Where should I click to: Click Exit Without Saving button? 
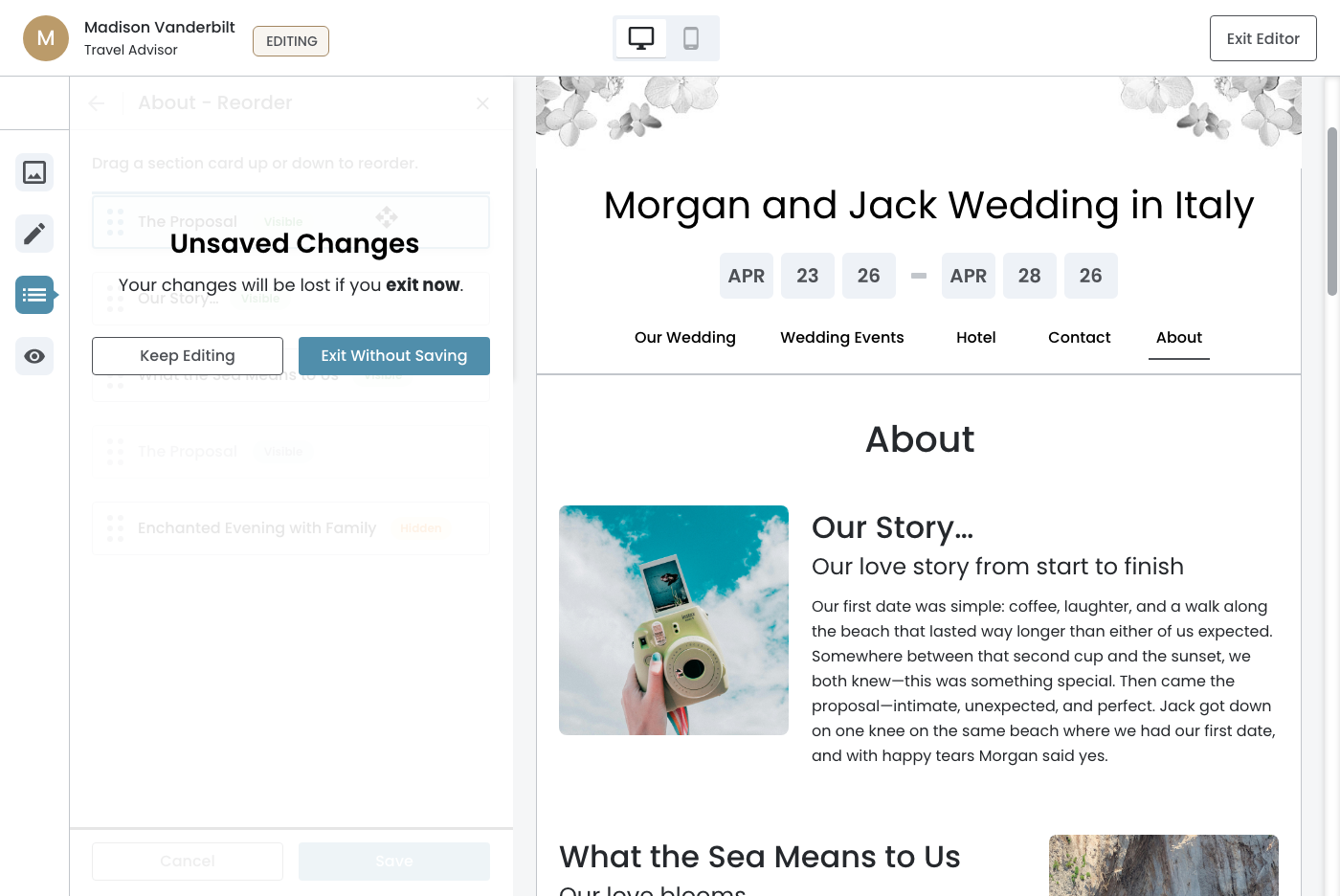pos(394,356)
